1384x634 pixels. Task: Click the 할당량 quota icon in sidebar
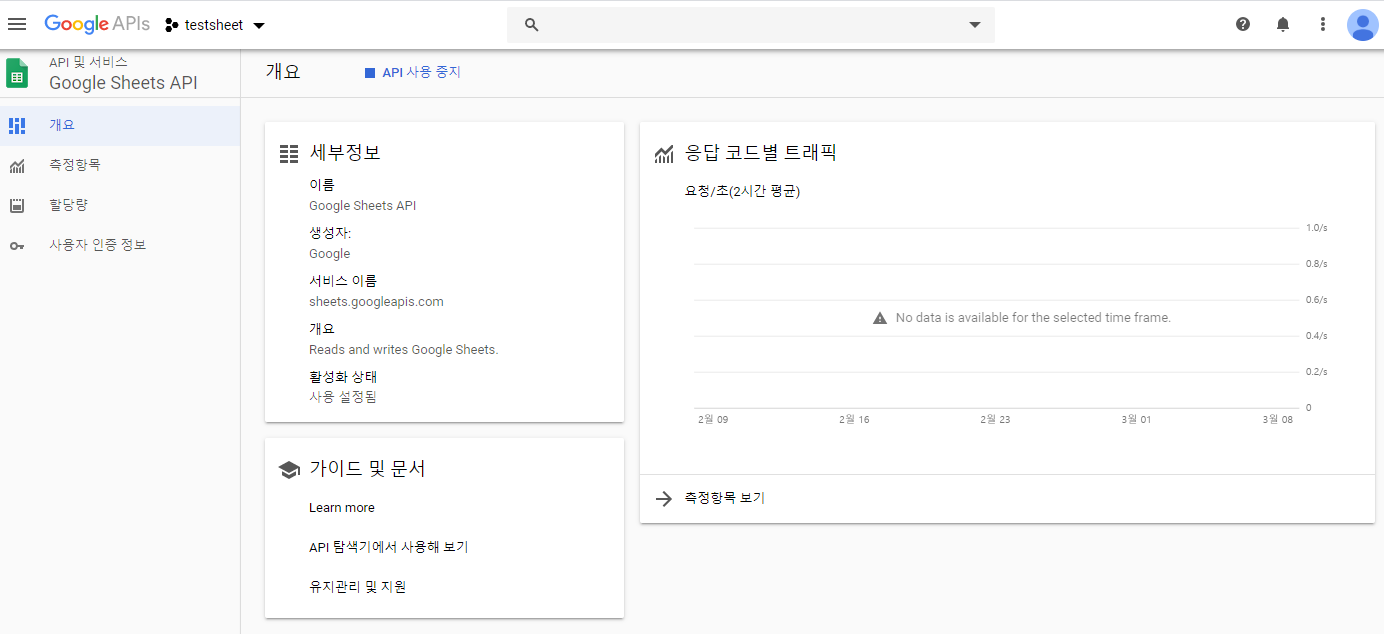(x=17, y=206)
